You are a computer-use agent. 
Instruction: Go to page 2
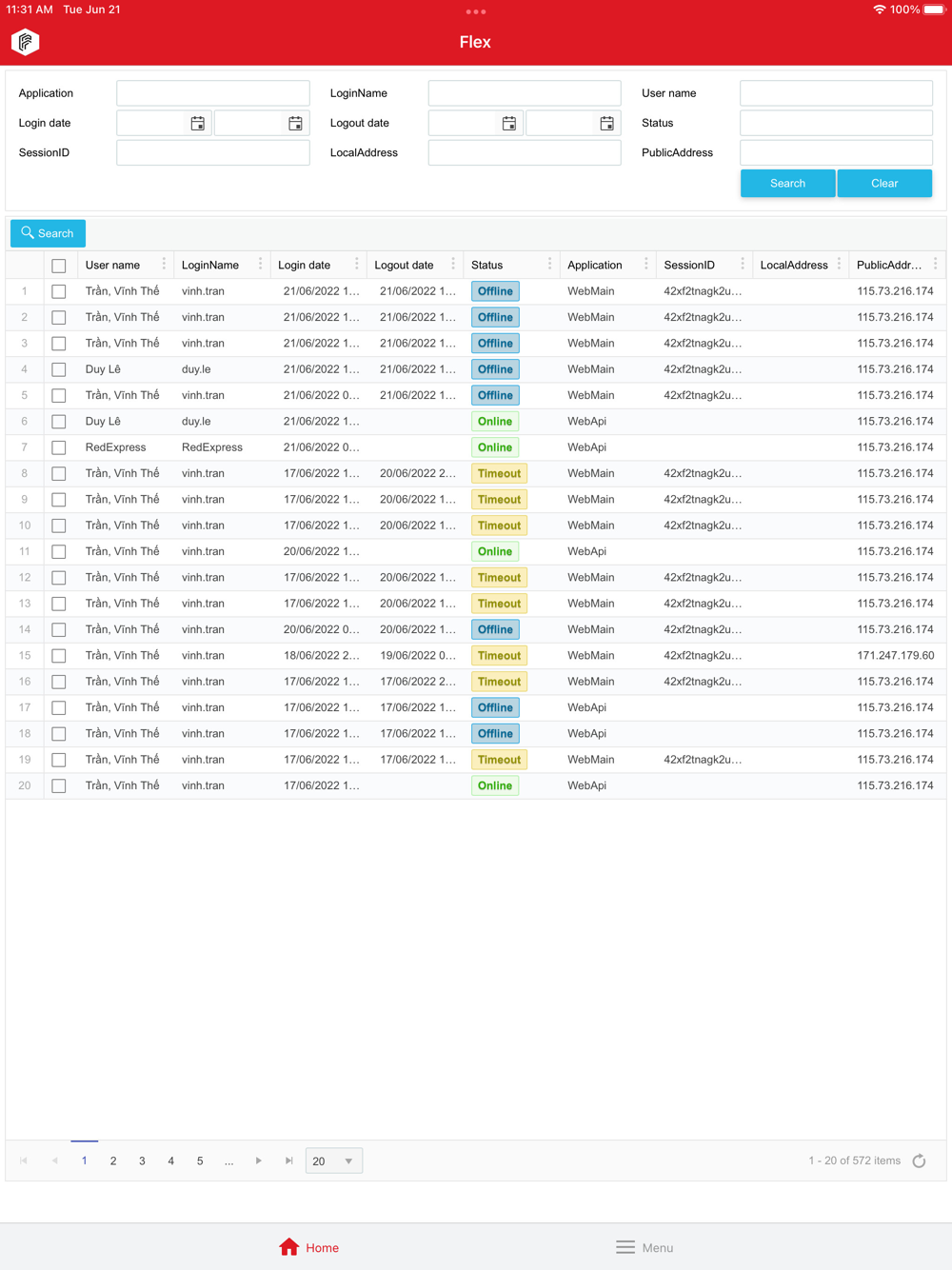pos(113,1161)
